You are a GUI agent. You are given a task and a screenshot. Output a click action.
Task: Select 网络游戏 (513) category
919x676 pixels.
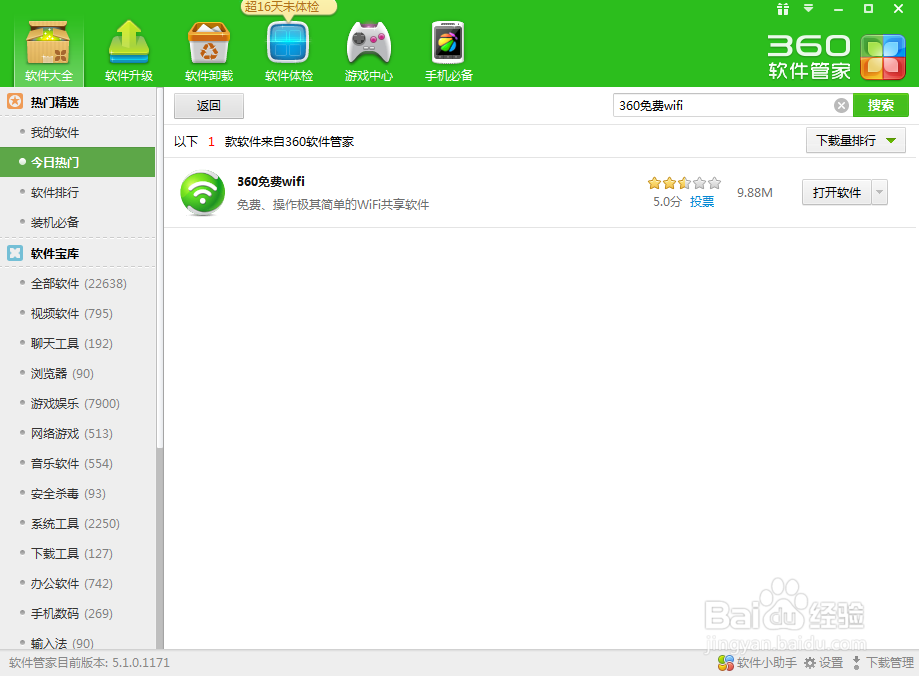tap(77, 433)
